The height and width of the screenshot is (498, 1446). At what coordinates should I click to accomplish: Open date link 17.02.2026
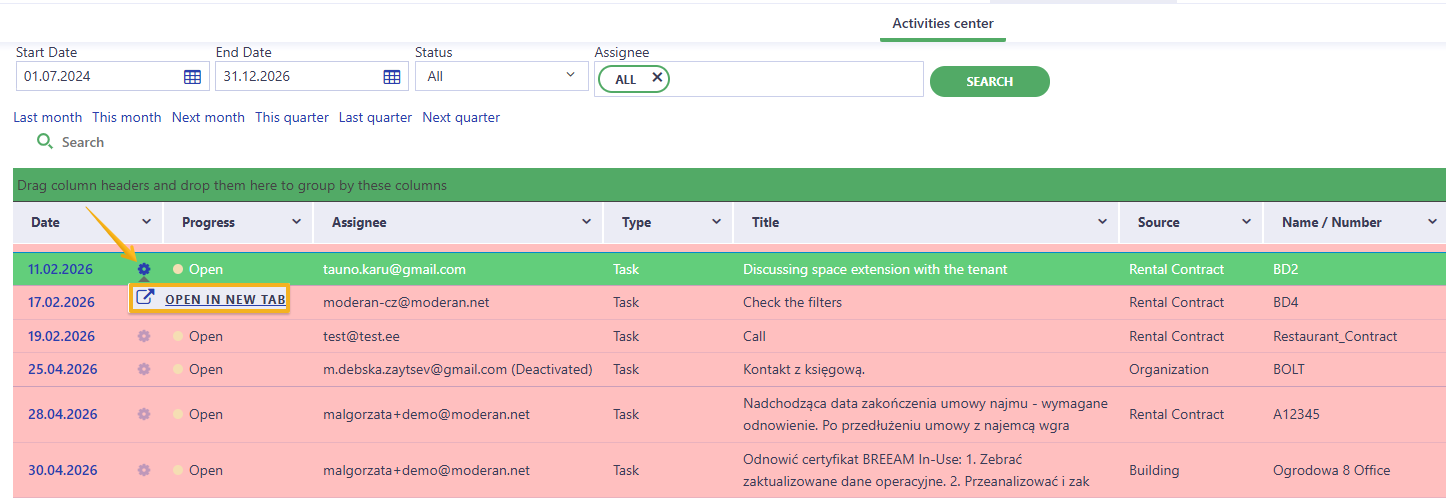tap(62, 302)
